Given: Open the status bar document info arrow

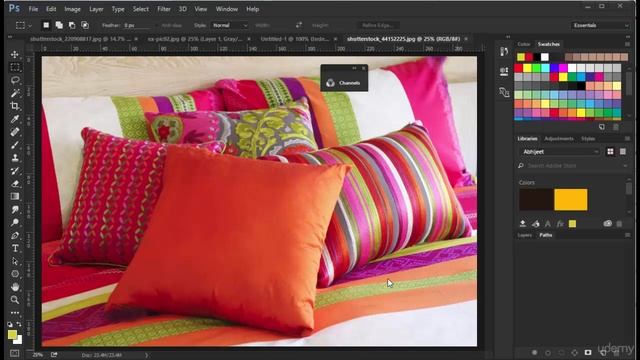Looking at the screenshot, I should pos(147,355).
